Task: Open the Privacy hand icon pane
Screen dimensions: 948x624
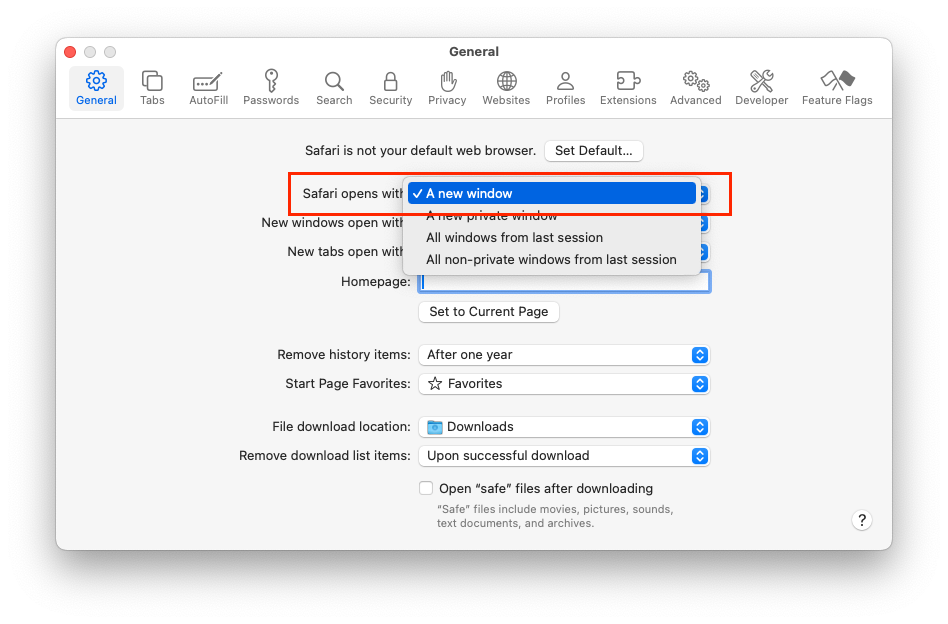Action: pos(447,88)
